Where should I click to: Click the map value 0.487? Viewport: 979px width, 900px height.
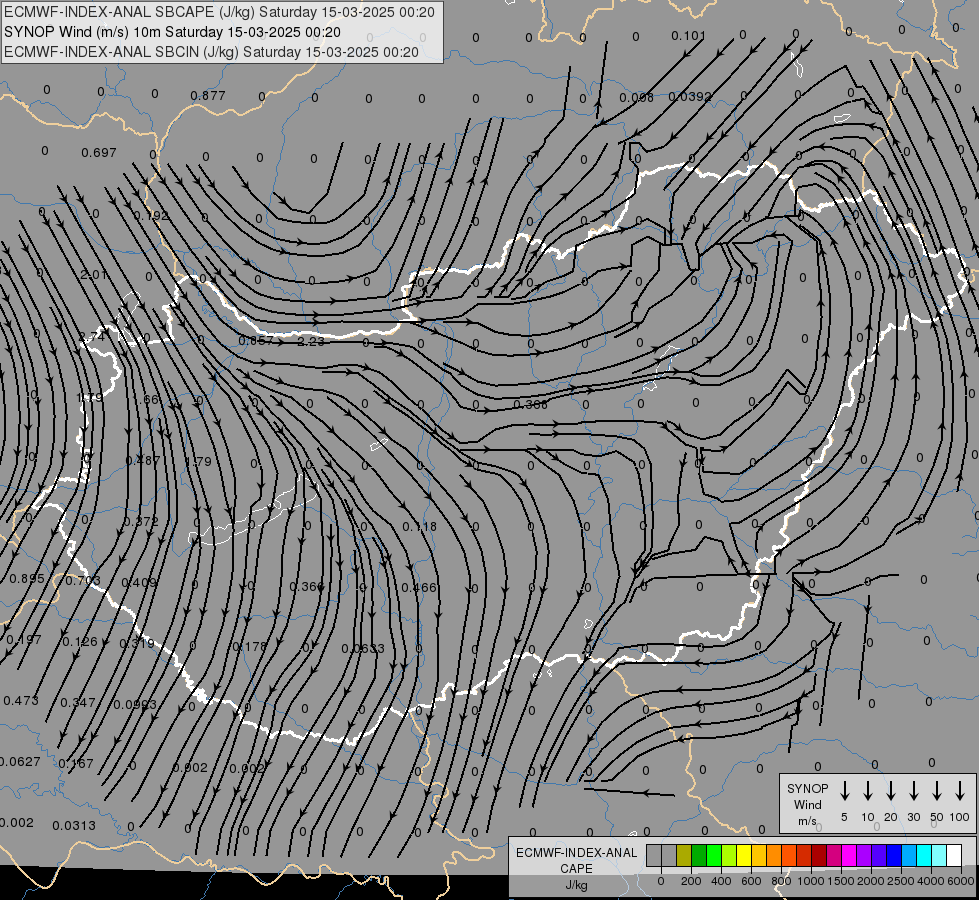(x=143, y=460)
